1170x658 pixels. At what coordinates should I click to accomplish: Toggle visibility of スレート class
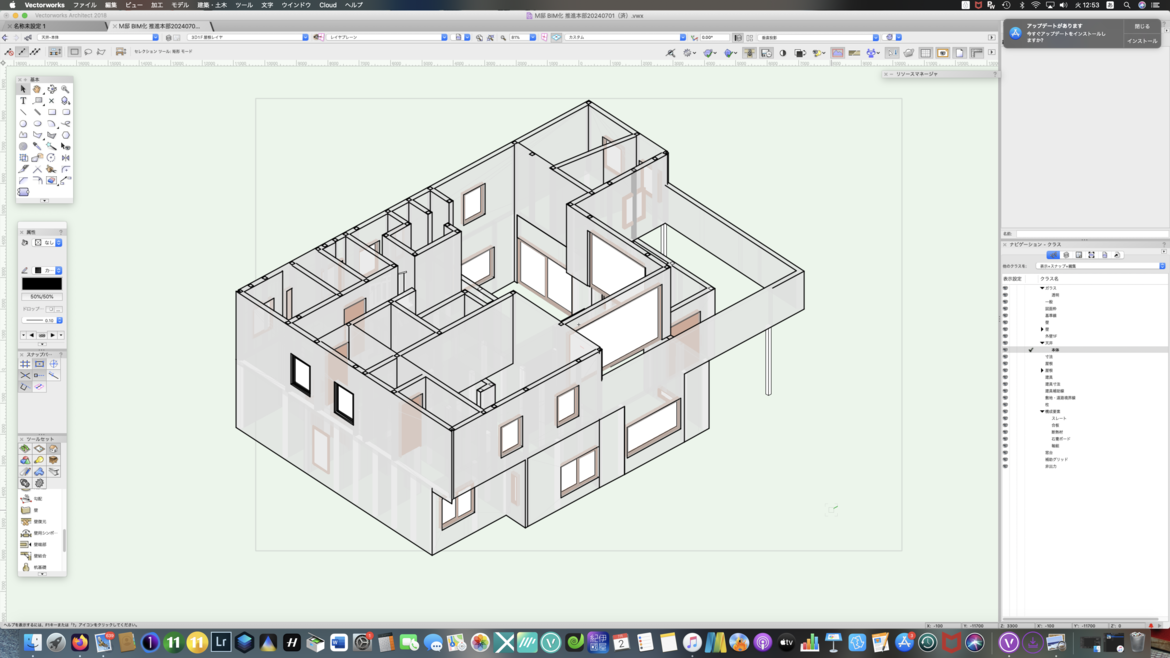point(1005,418)
